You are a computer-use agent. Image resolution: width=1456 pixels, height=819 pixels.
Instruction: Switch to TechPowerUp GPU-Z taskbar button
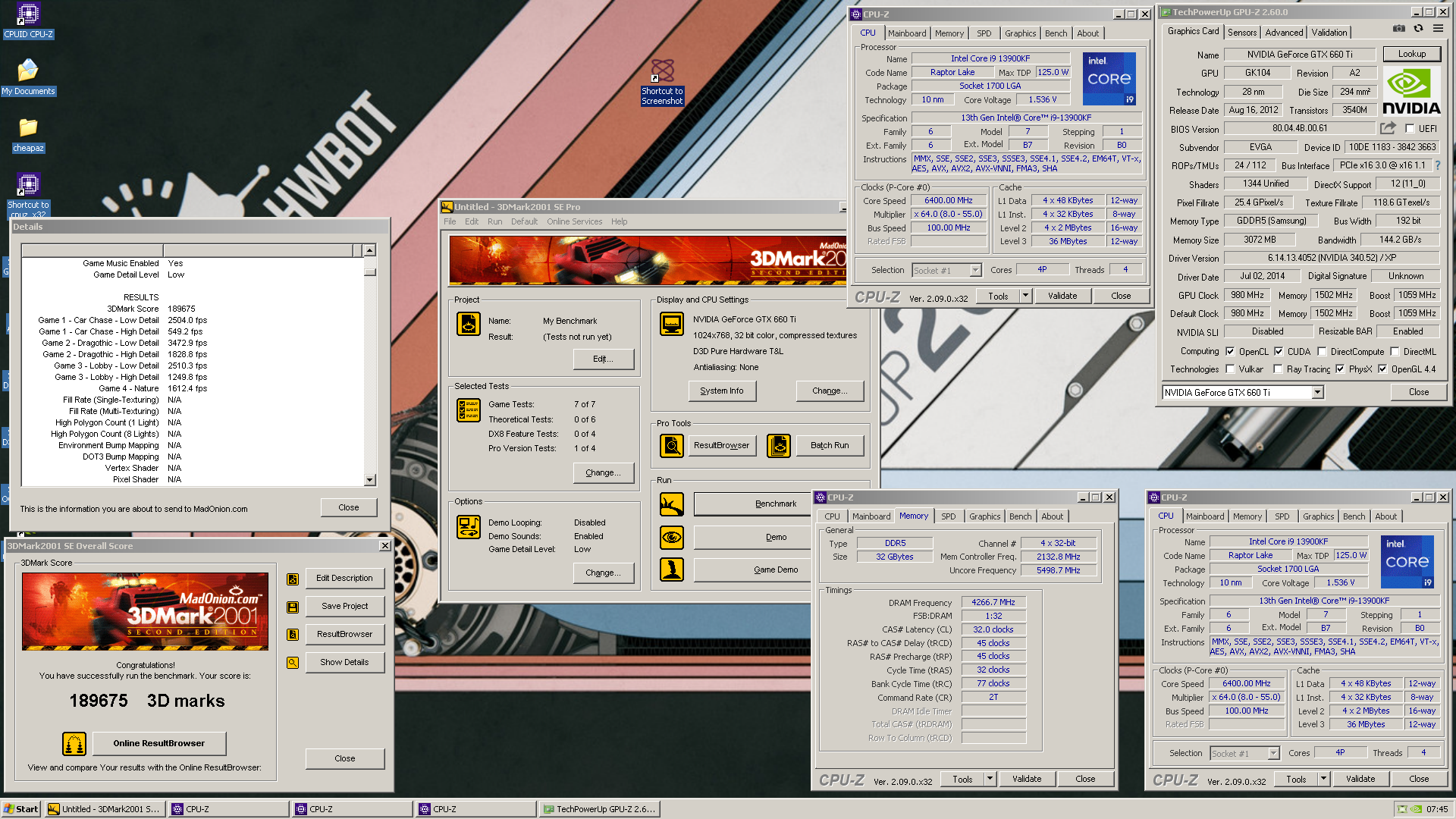pyautogui.click(x=599, y=809)
